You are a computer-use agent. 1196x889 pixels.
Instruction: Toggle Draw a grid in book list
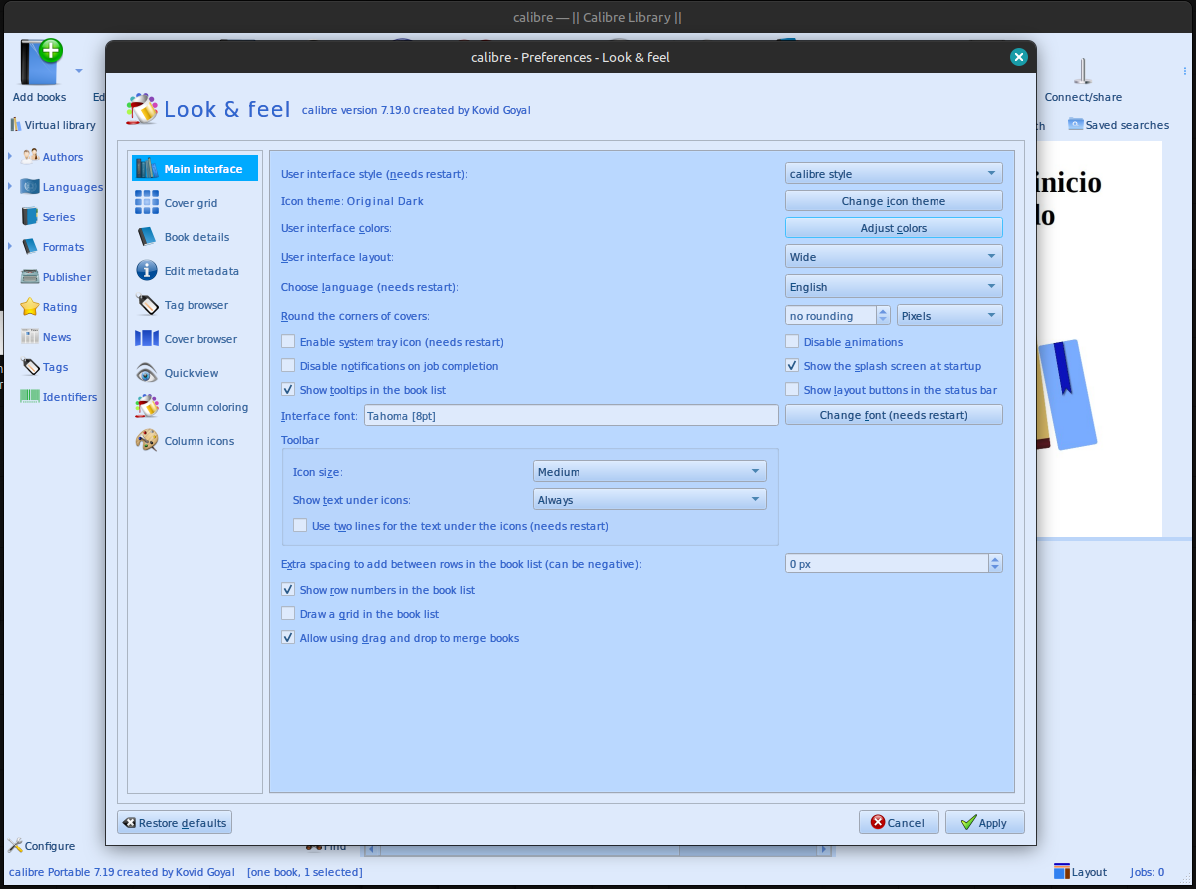pyautogui.click(x=288, y=614)
